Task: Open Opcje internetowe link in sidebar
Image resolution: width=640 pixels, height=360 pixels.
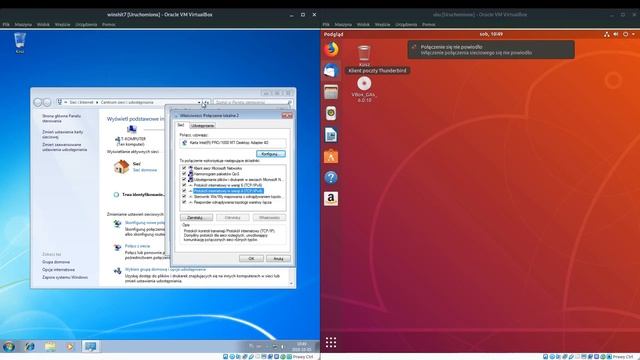Action: [58, 270]
